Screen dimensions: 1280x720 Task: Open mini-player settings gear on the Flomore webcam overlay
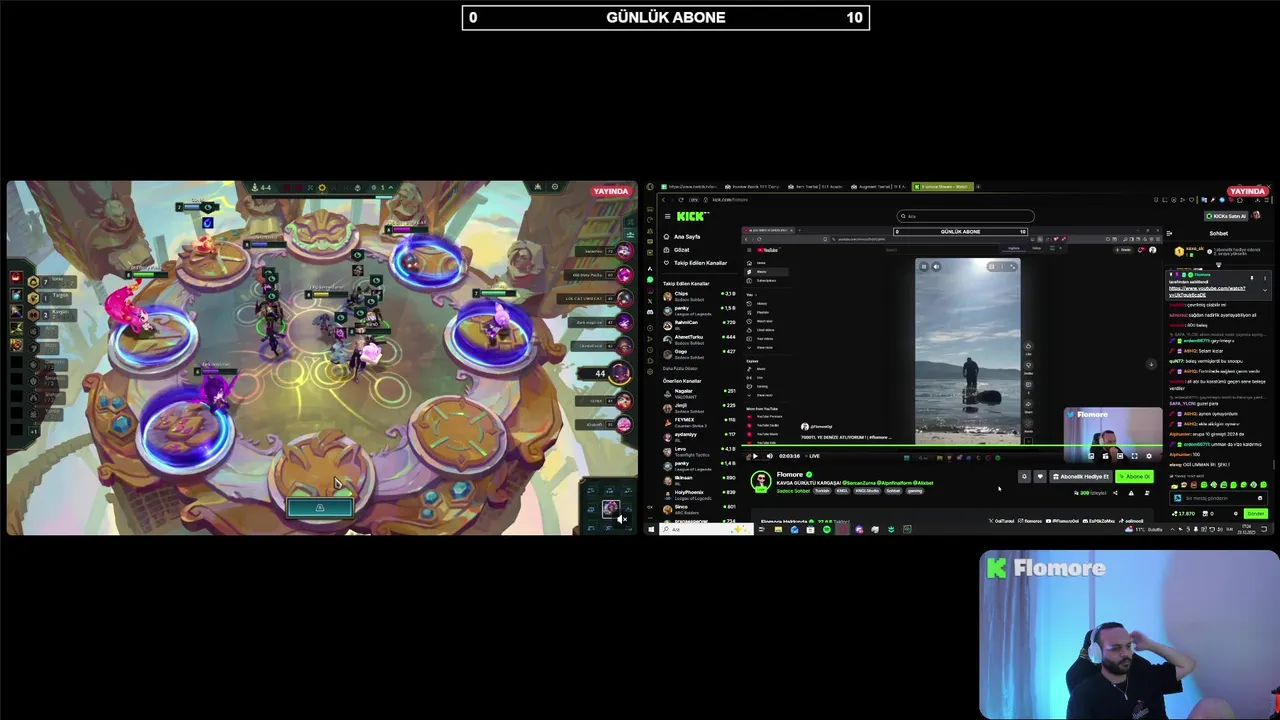click(1149, 456)
